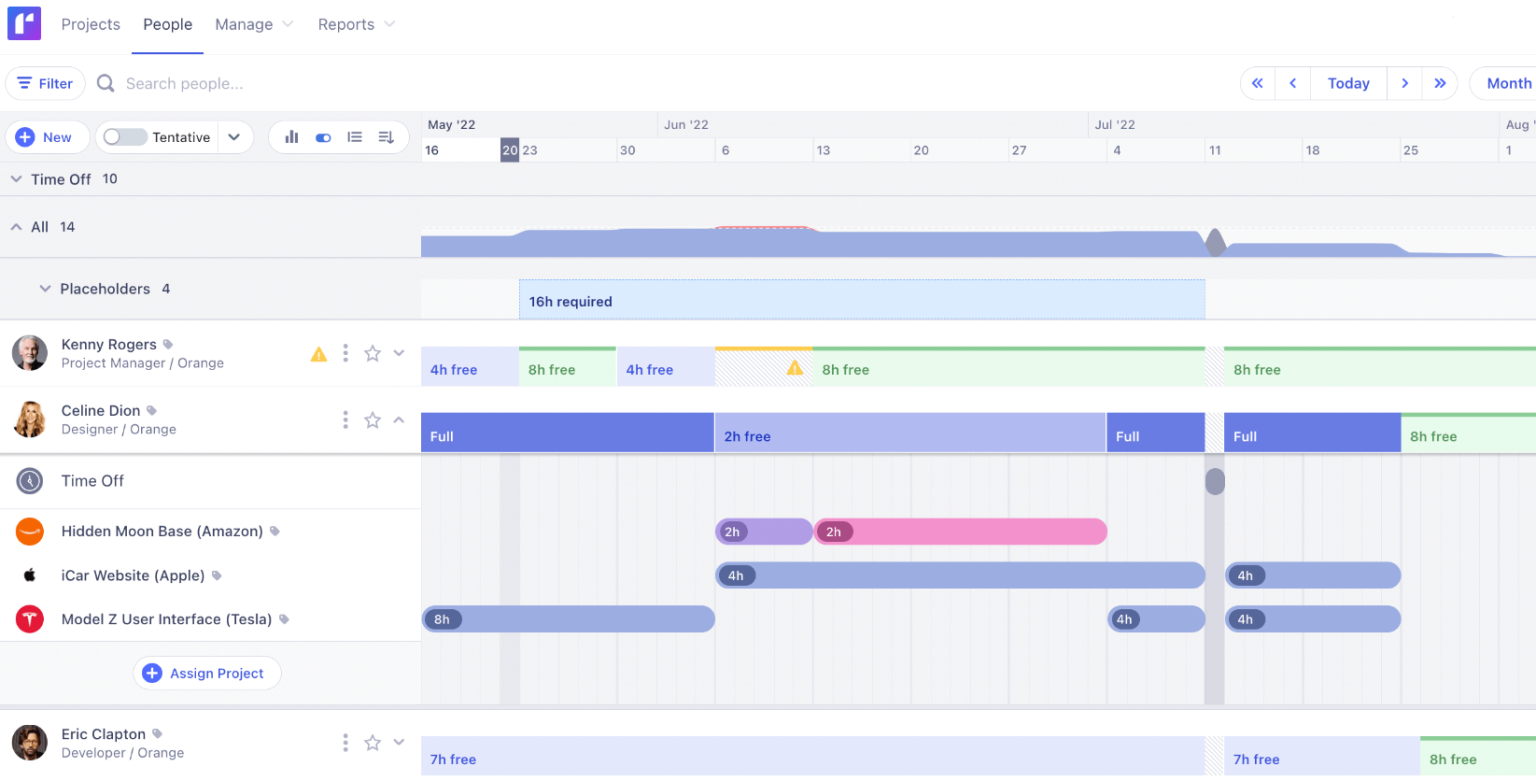Open Kenny Rogers' warning indicator
1536x781 pixels.
(318, 353)
